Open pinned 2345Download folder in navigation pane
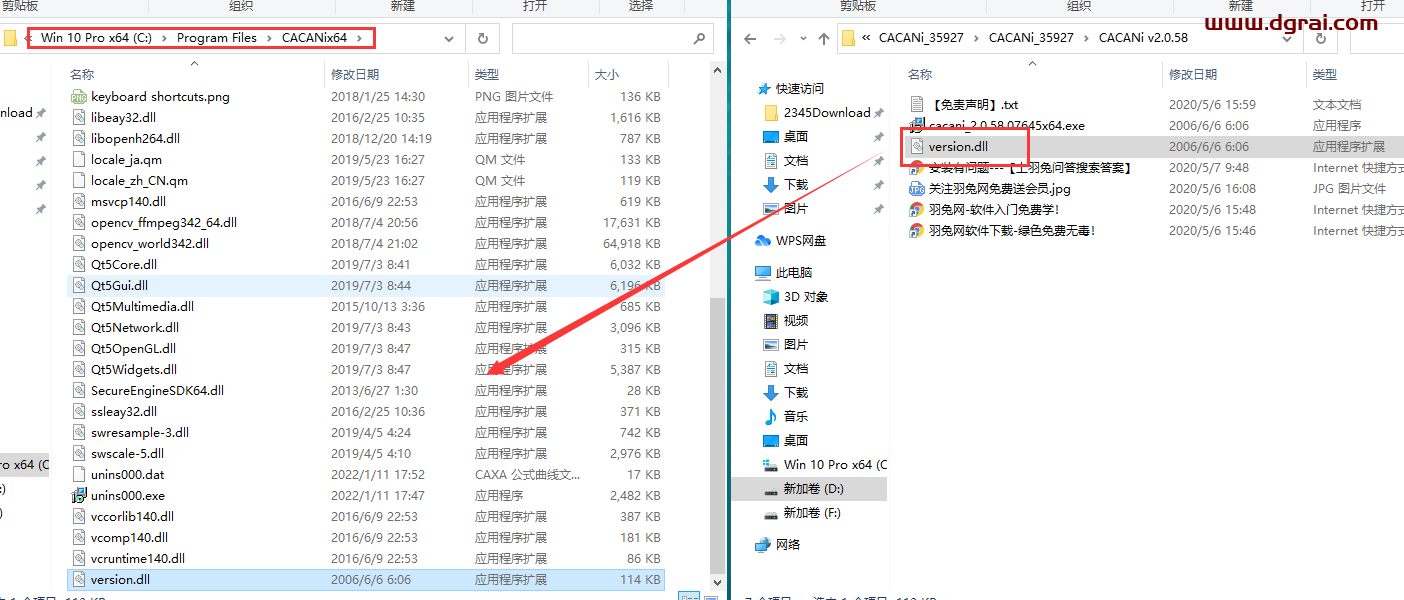Screen dimensions: 1404x600 coord(816,112)
